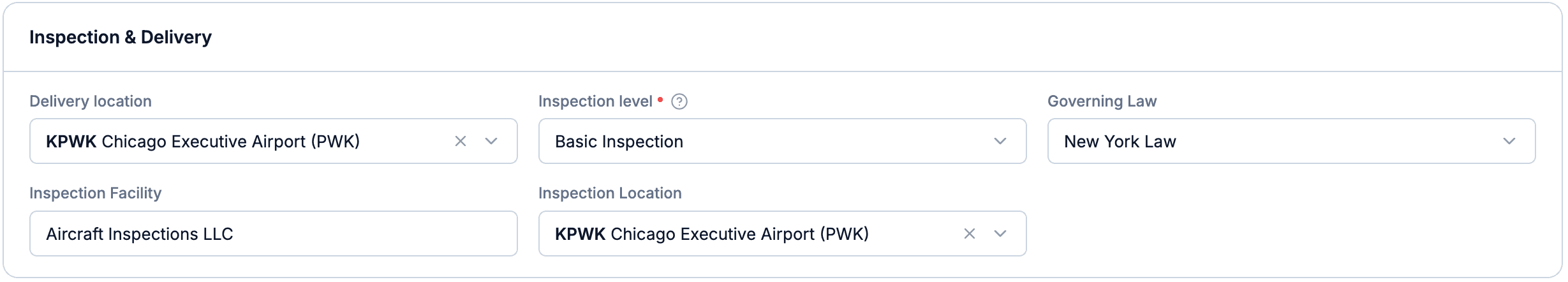Click the Inspection Location field text
The height and width of the screenshot is (282, 1568).
point(712,234)
